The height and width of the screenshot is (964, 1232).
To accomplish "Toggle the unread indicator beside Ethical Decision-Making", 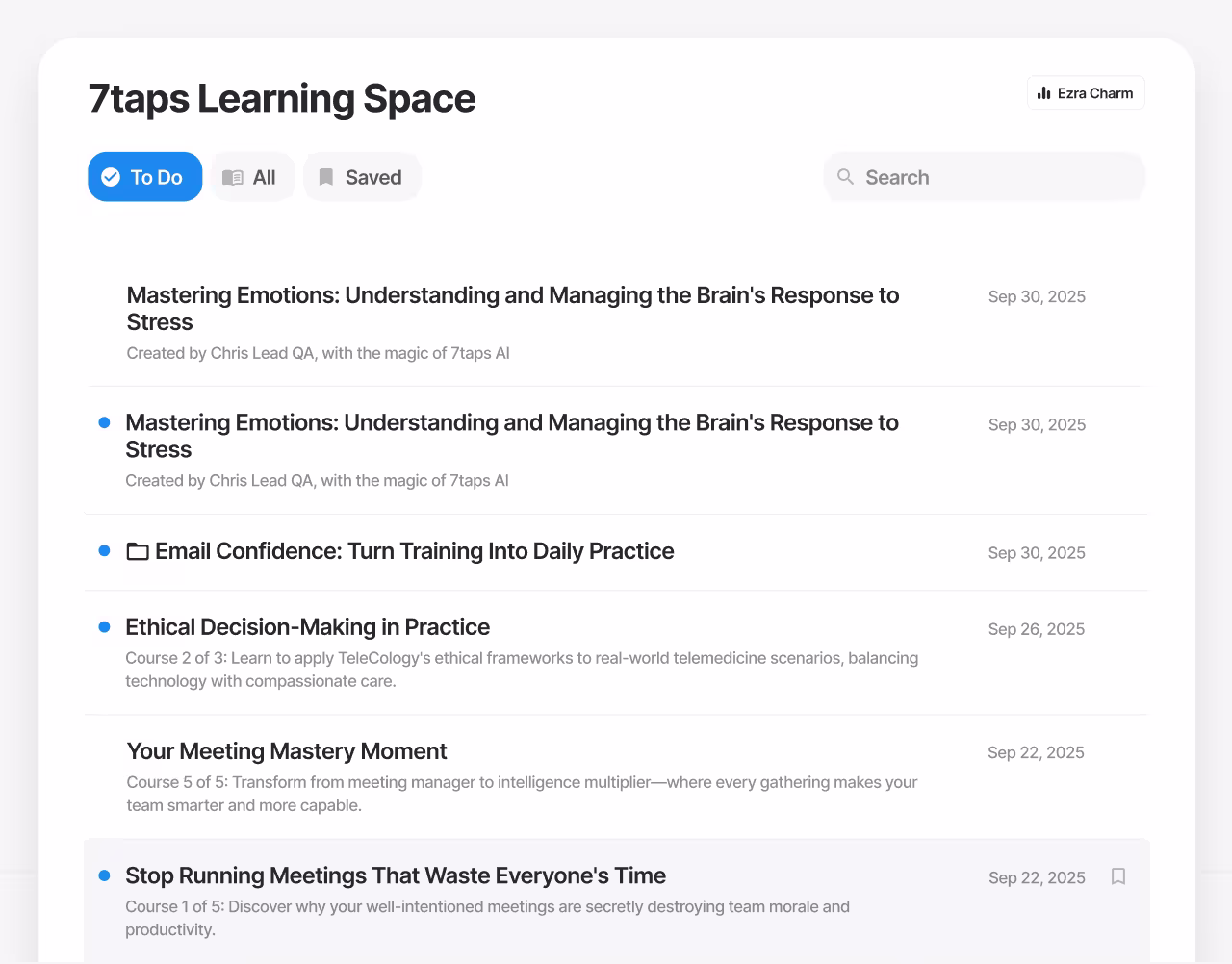I will [x=104, y=626].
